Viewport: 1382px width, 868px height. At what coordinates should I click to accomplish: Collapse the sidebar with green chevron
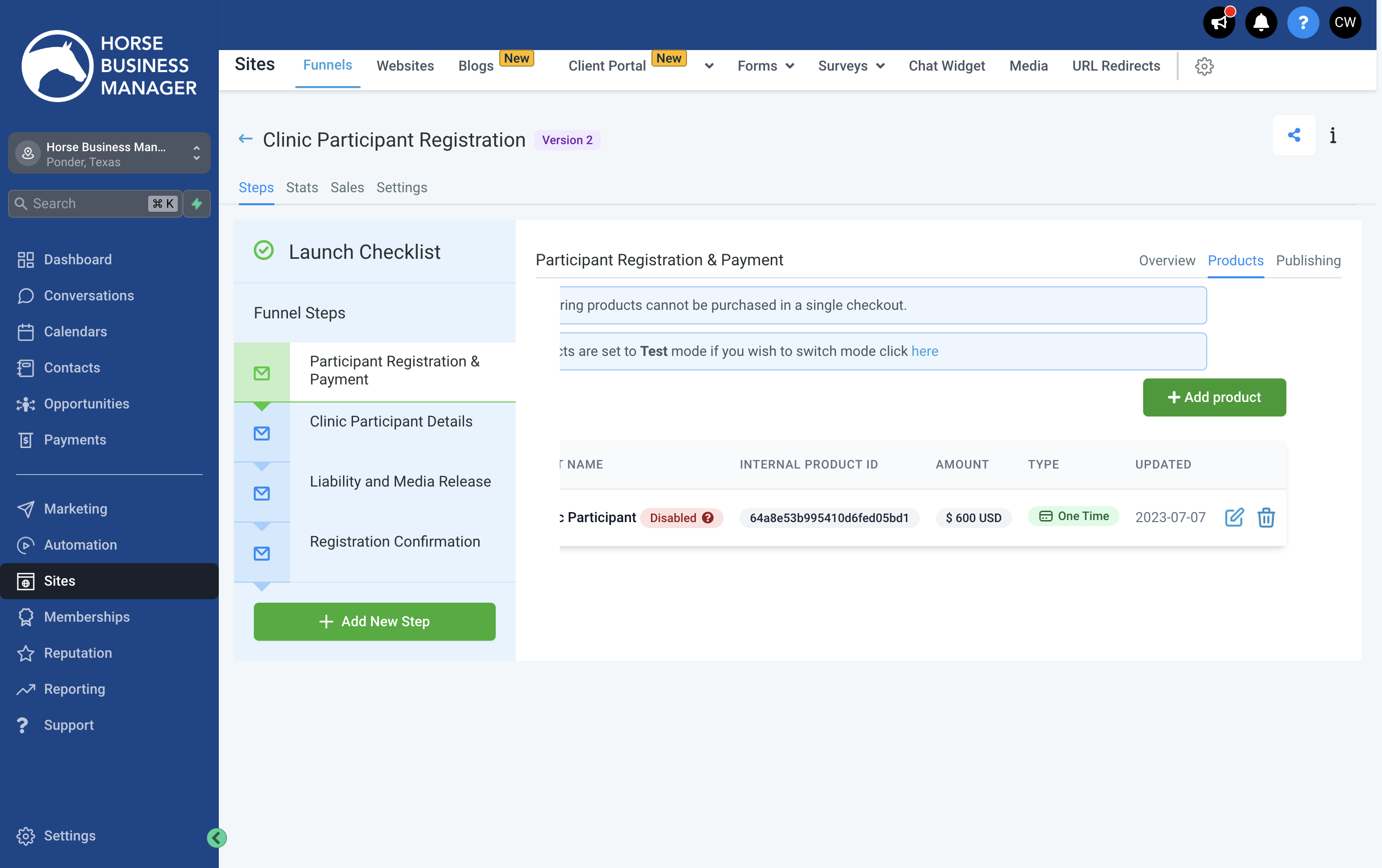(x=216, y=837)
